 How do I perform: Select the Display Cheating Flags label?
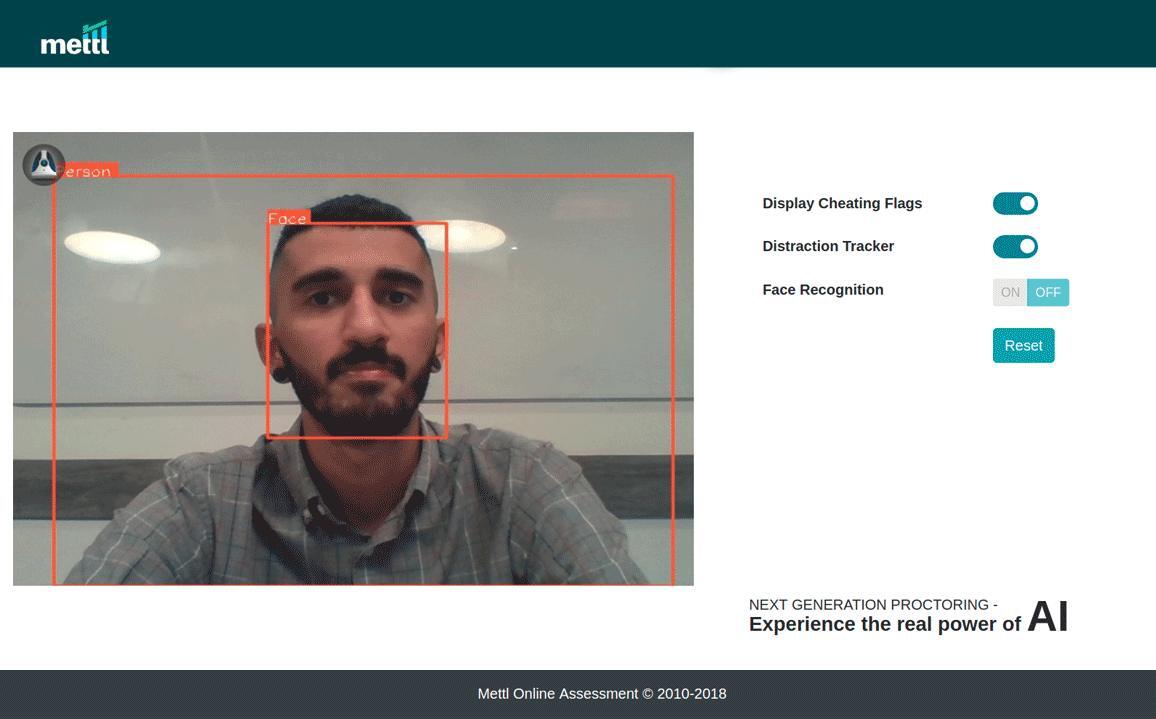click(842, 203)
